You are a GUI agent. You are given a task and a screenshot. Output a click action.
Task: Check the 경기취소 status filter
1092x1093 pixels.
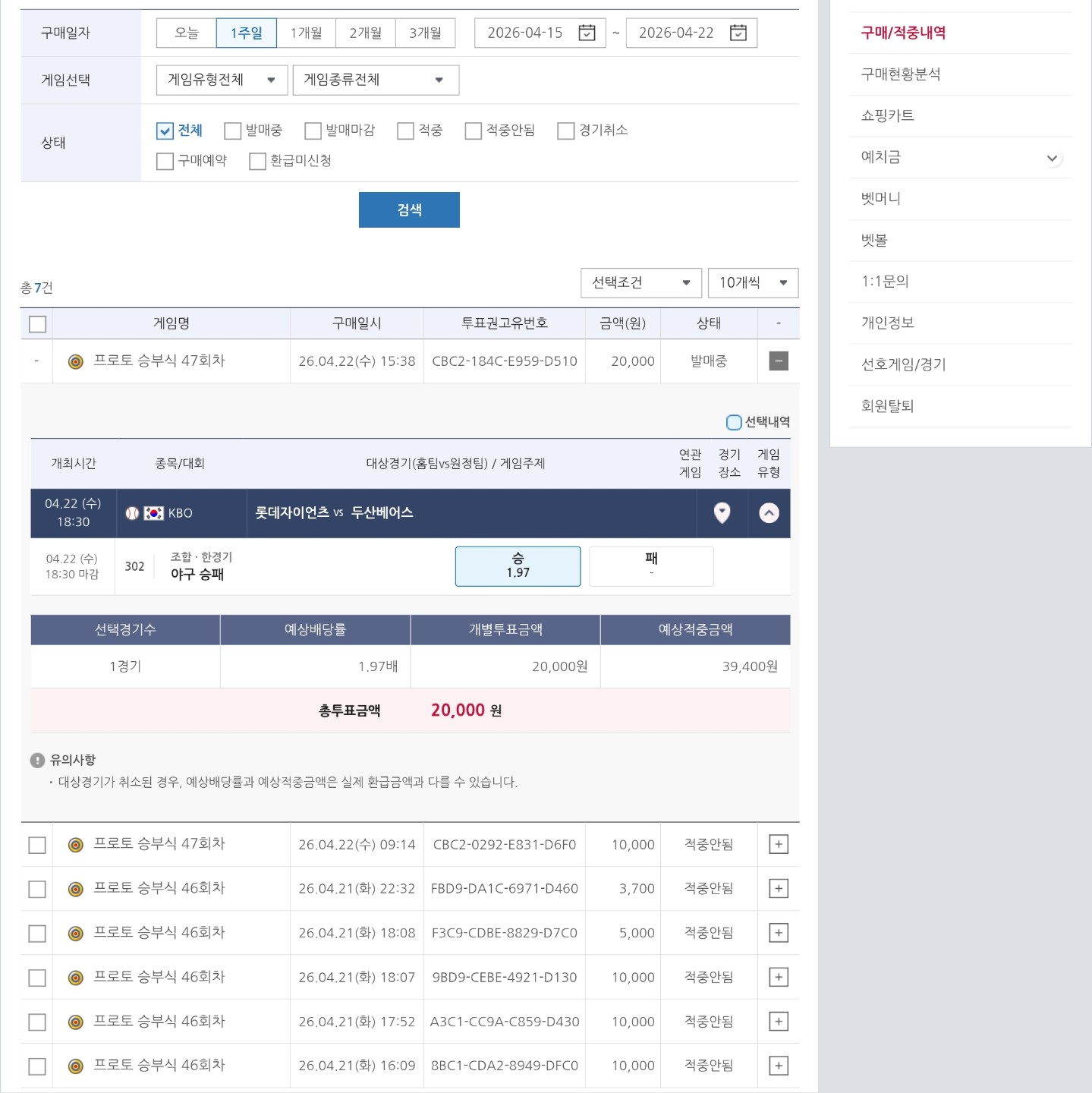click(x=565, y=131)
